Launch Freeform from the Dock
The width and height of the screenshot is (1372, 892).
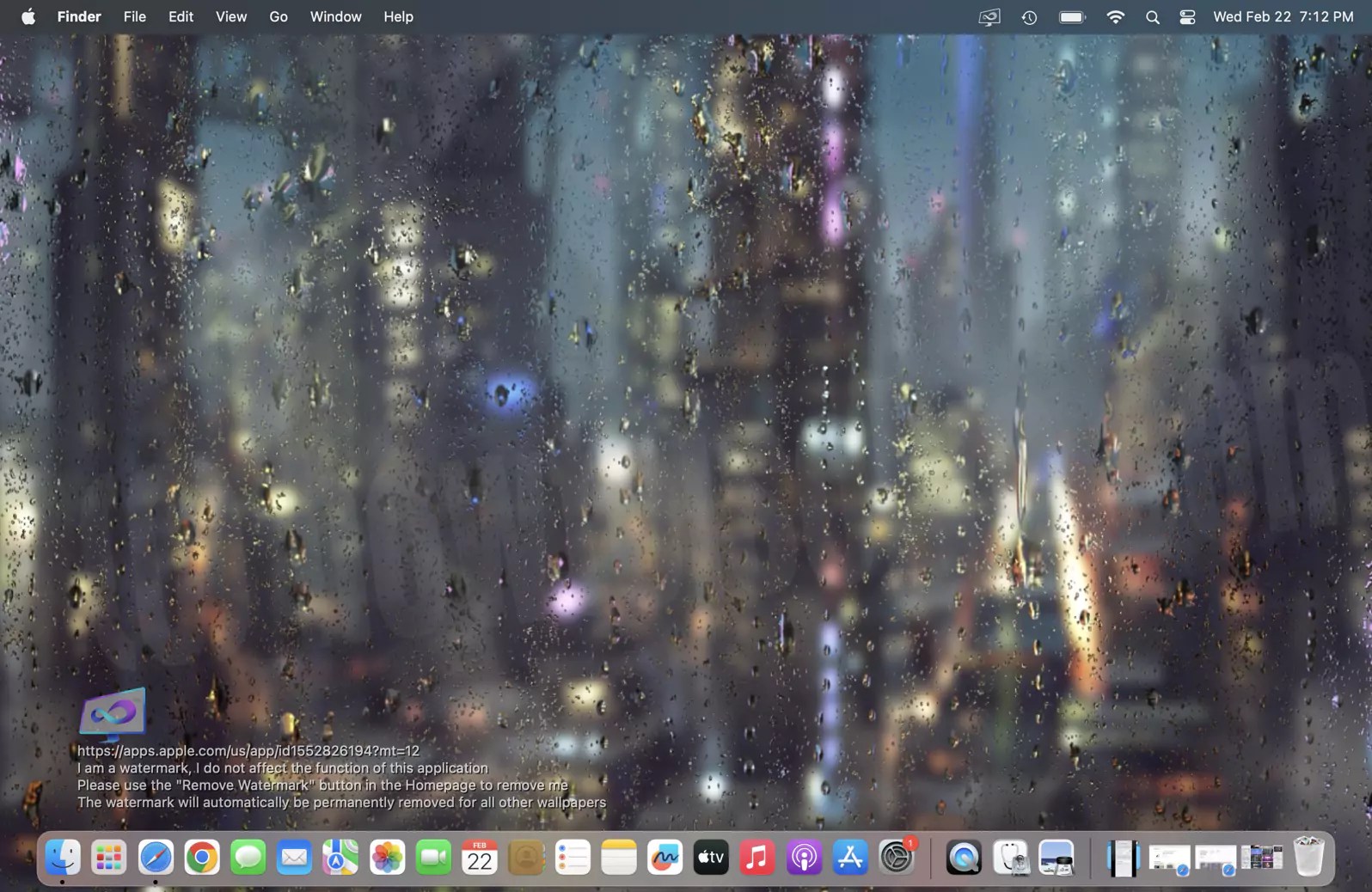[665, 858]
